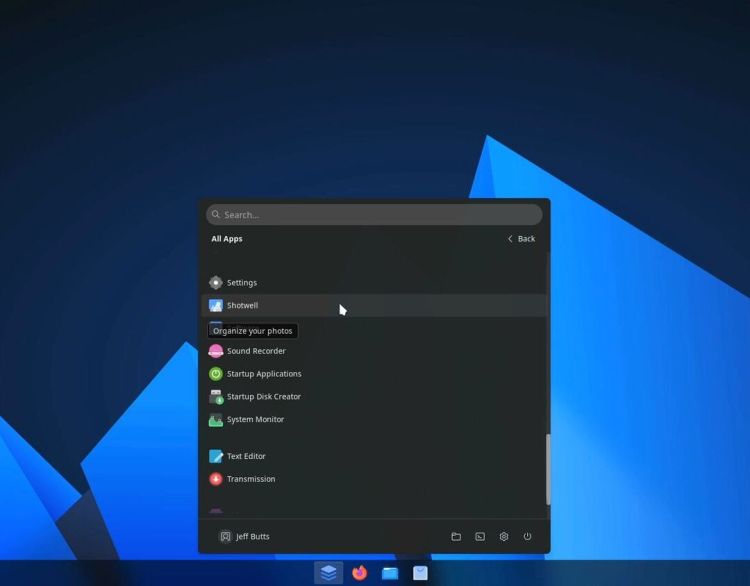750x586 pixels.
Task: Launch System Monitor
Action: click(x=255, y=420)
